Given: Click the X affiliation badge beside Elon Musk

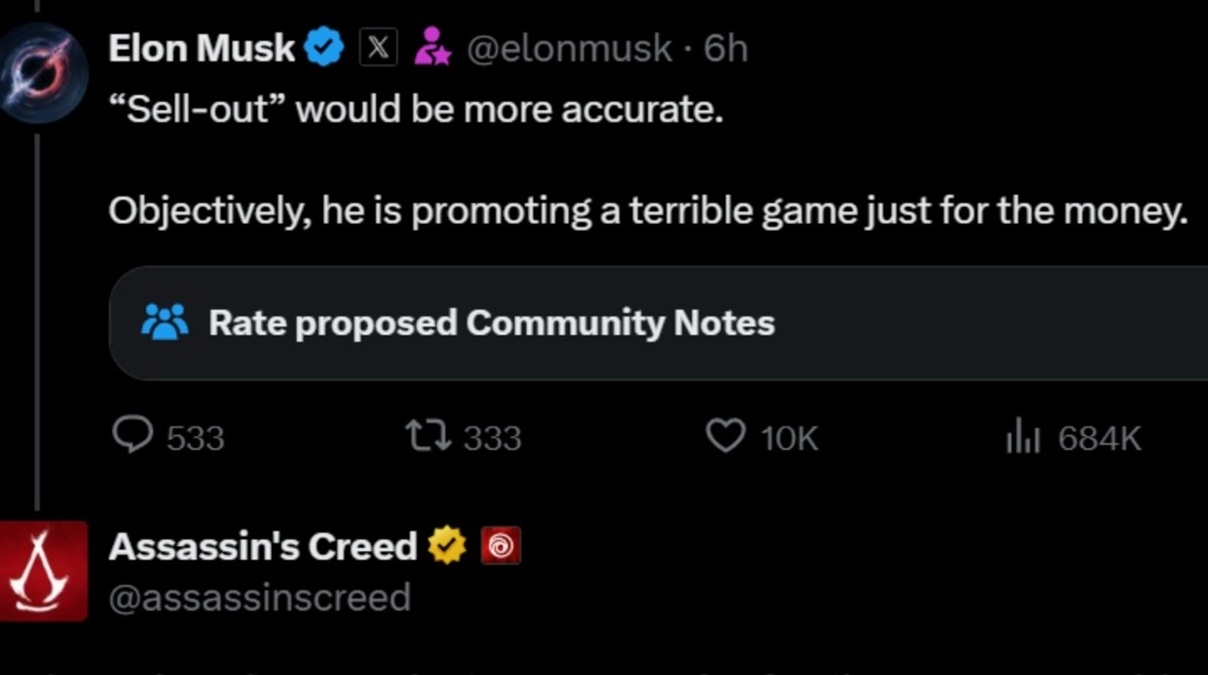Looking at the screenshot, I should 378,48.
